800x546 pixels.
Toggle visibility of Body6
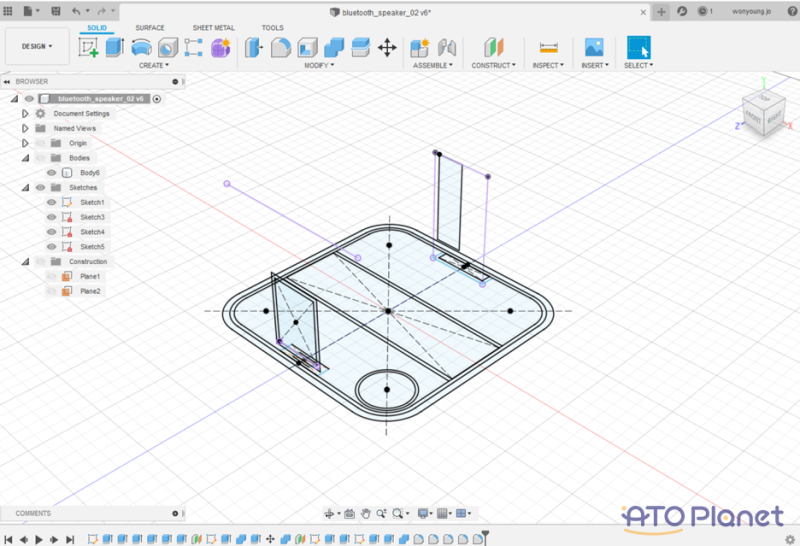[x=51, y=173]
